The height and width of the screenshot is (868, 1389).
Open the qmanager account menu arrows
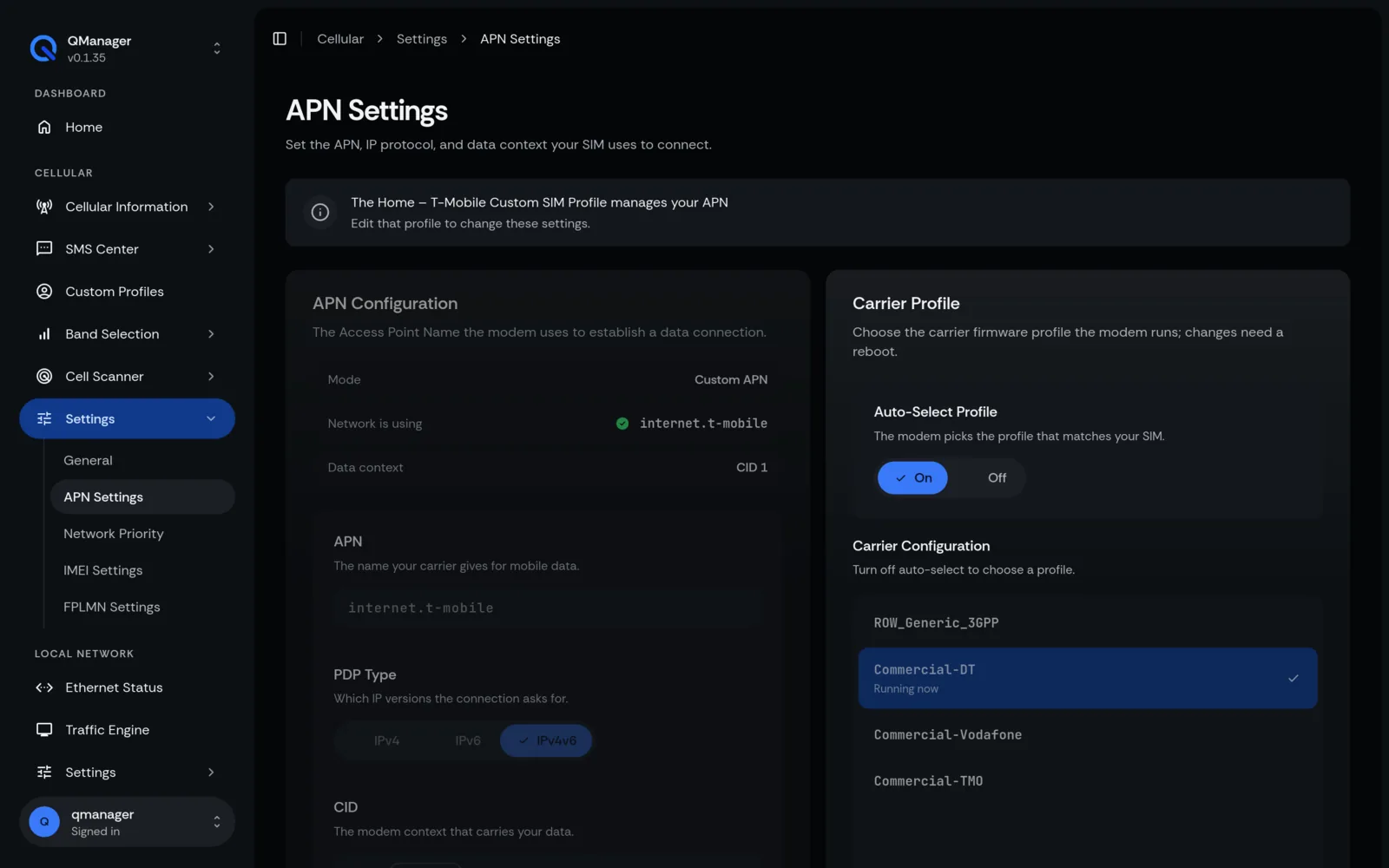(217, 822)
